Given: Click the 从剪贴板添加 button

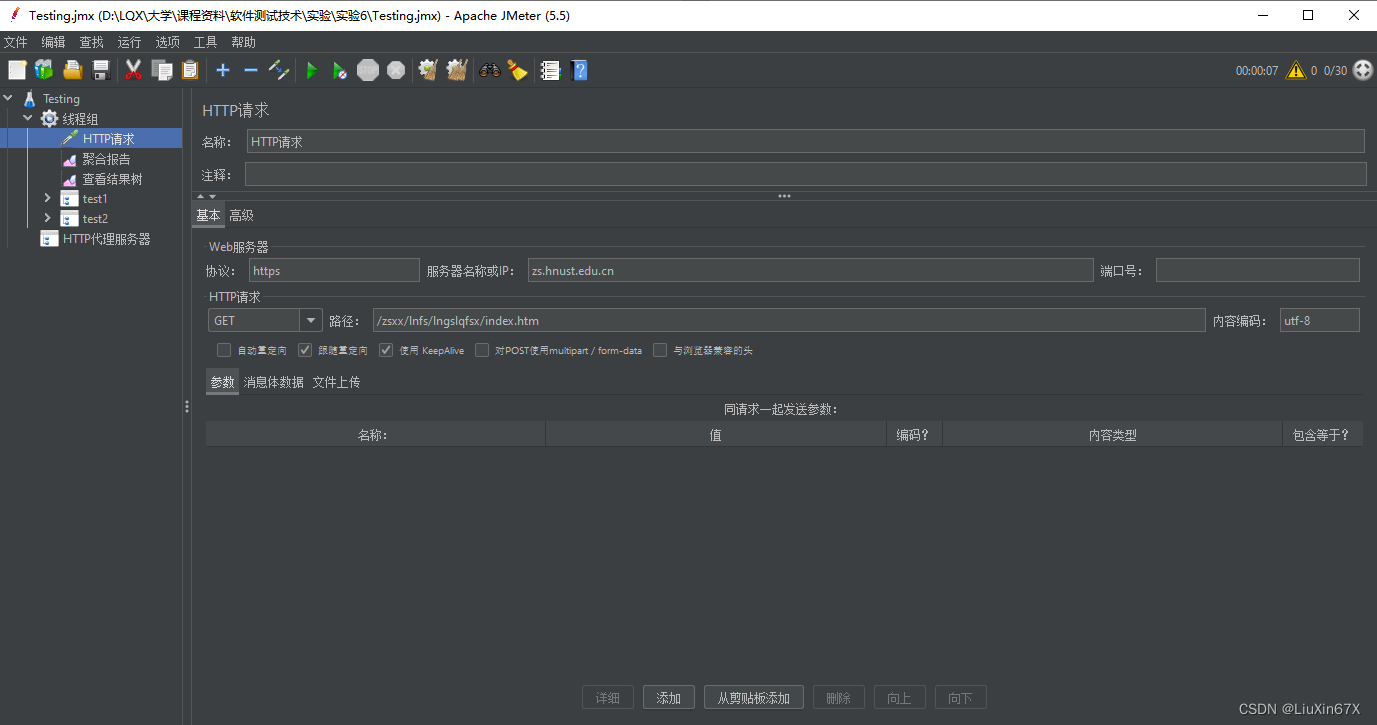Looking at the screenshot, I should pyautogui.click(x=754, y=698).
